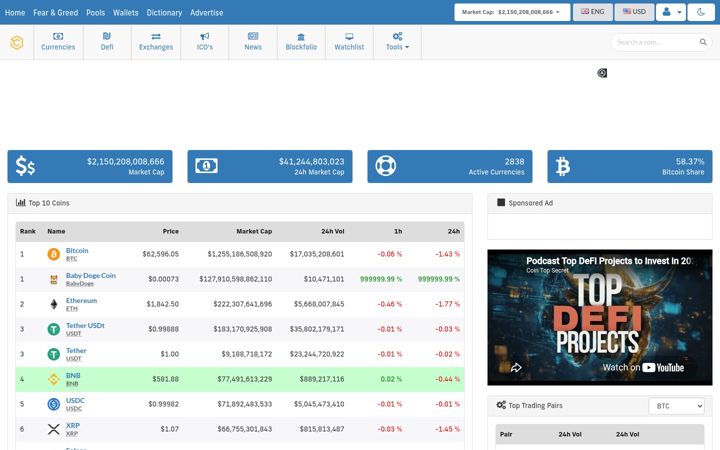The height and width of the screenshot is (450, 720).
Task: Go to Exchanges page
Action: pyautogui.click(x=156, y=42)
